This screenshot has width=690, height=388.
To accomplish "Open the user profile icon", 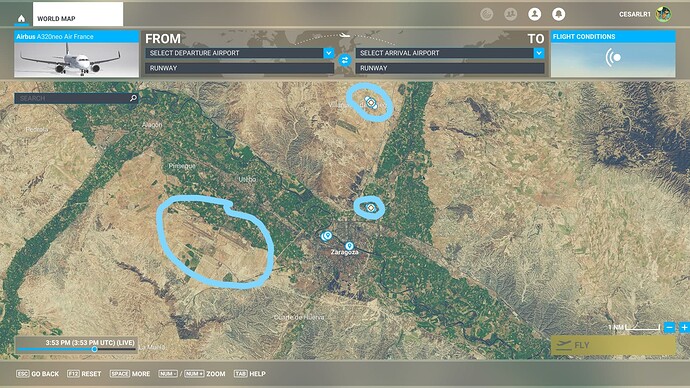I will 534,14.
